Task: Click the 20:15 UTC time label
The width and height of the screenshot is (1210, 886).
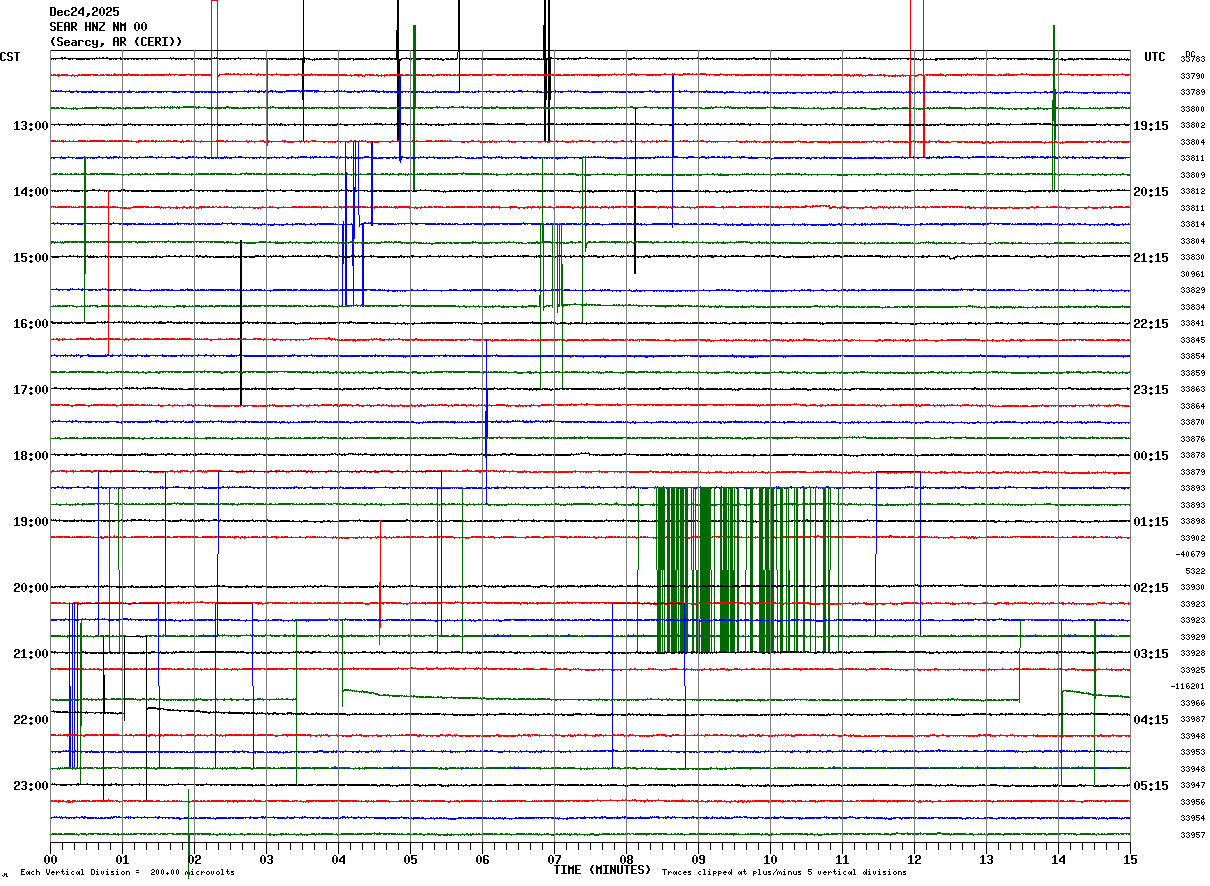Action: 1151,192
